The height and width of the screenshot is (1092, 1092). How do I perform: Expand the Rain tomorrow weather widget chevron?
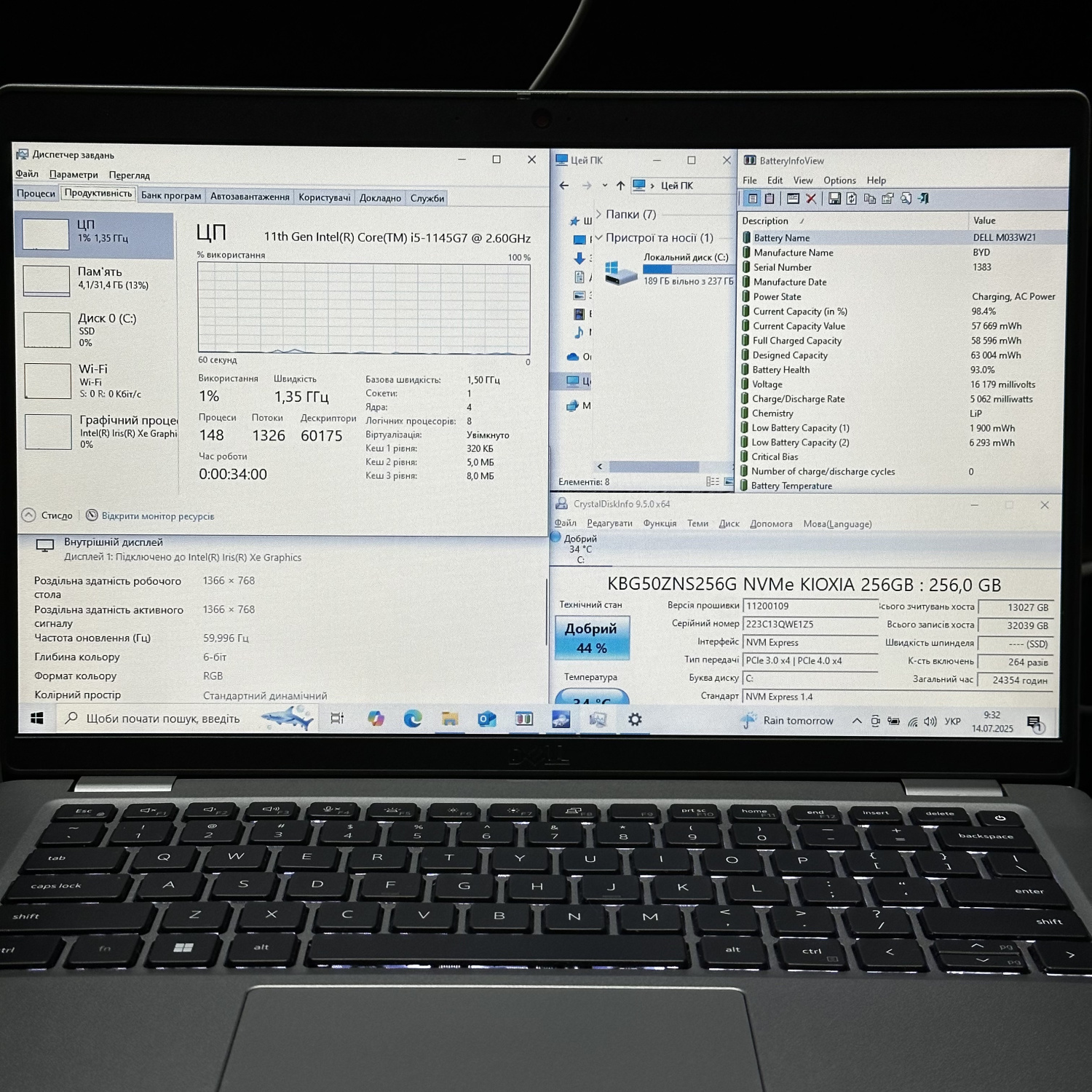click(x=857, y=721)
